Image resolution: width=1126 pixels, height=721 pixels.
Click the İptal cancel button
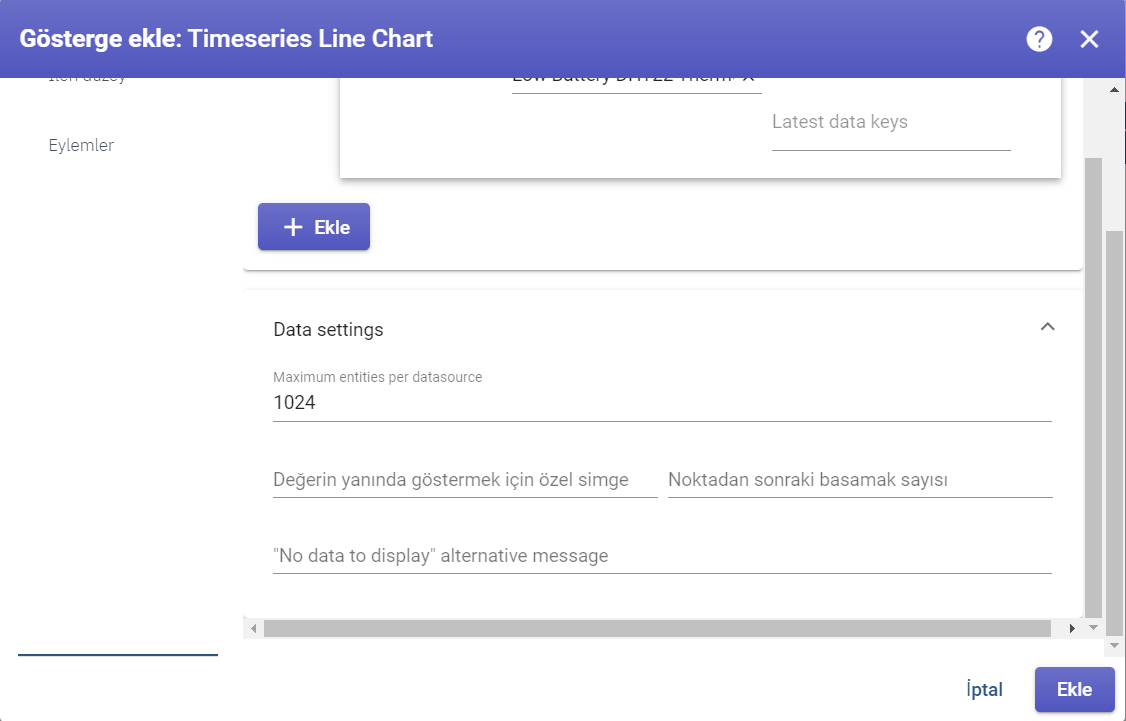click(985, 689)
